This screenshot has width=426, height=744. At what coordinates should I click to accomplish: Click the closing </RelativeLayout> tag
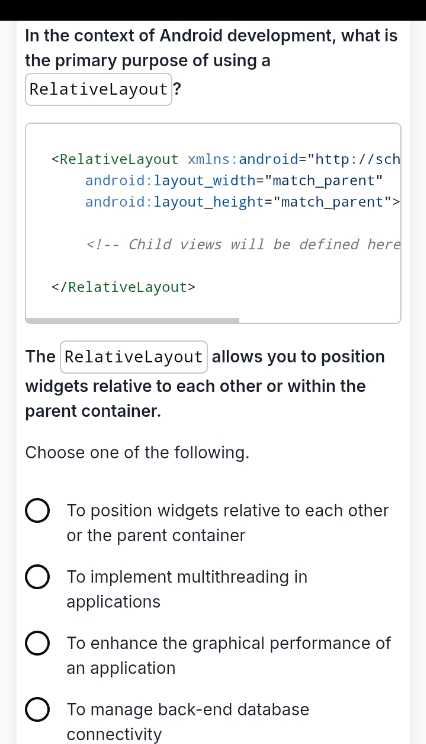coord(123,287)
